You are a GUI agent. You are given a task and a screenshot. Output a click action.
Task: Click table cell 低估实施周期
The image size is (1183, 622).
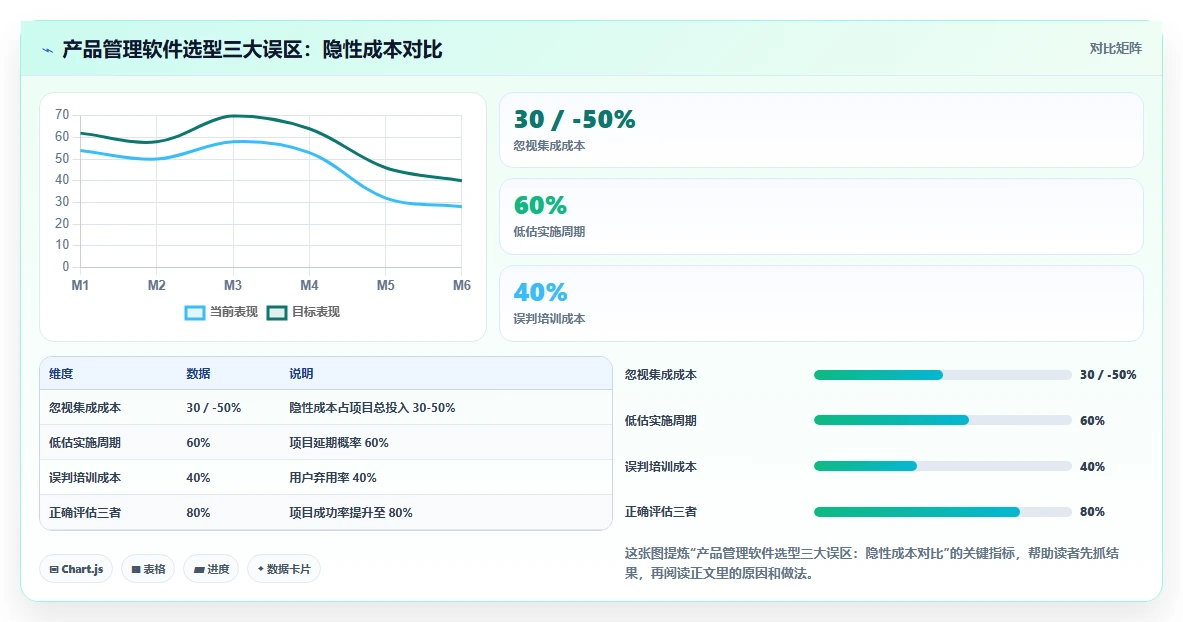coord(84,442)
